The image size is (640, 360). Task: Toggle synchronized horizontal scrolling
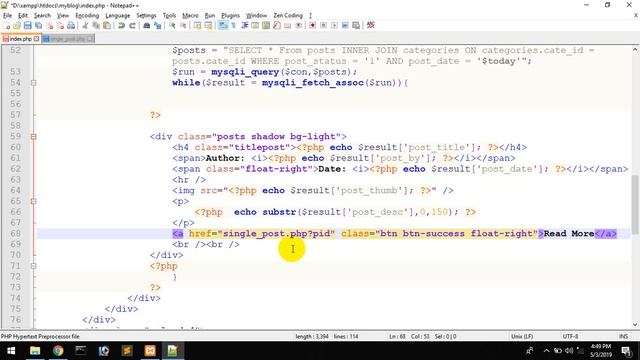coord(208,25)
